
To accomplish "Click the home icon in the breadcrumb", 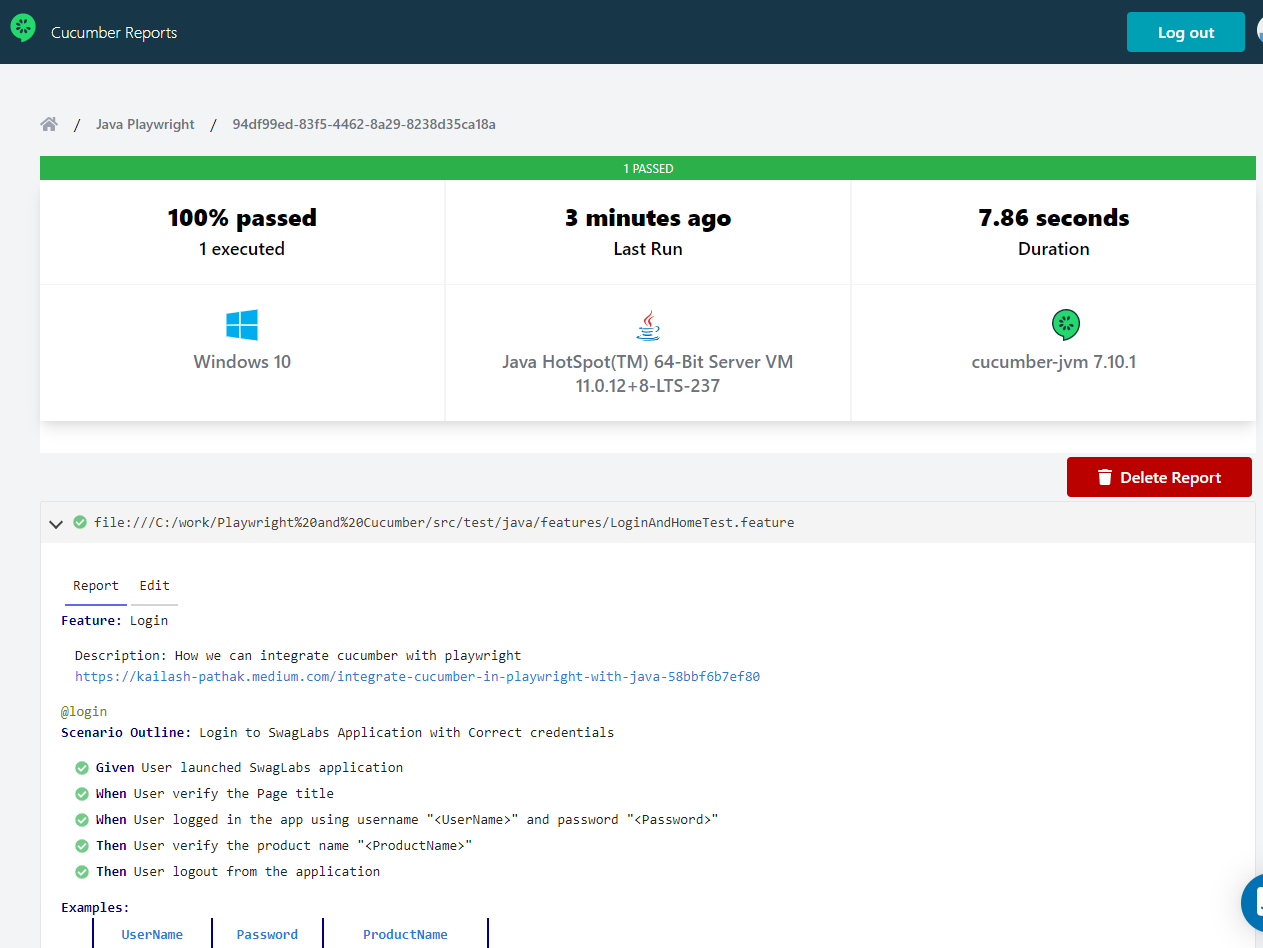I will pos(48,123).
